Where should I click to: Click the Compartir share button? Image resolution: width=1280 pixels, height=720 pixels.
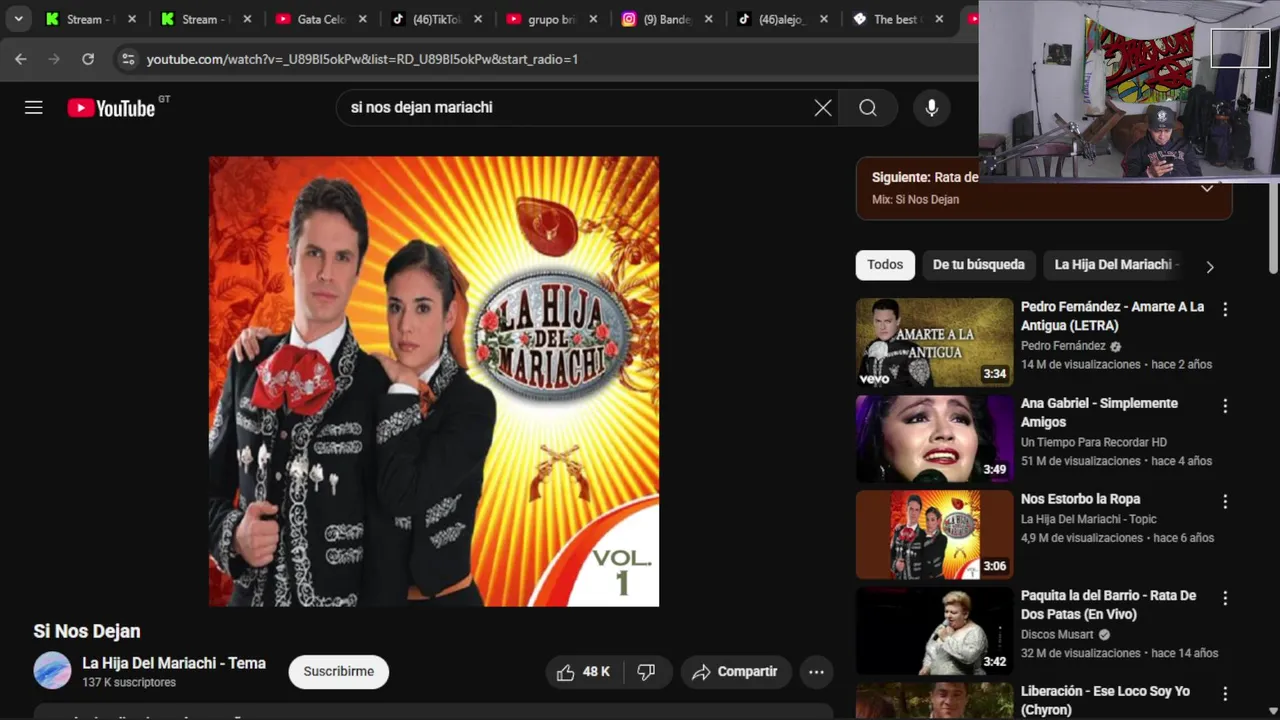coord(736,672)
